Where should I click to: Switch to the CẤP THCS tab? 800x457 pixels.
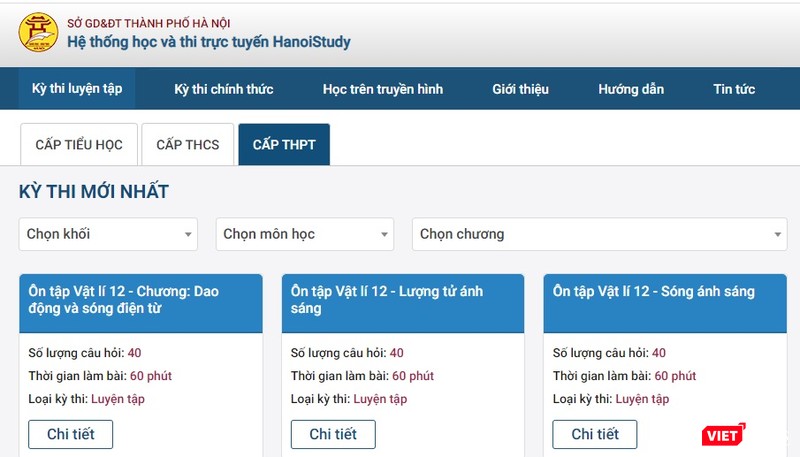(x=188, y=145)
